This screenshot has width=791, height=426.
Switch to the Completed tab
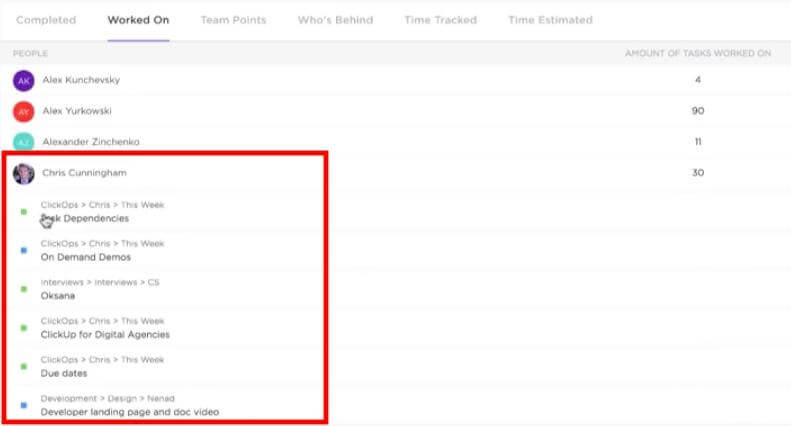[x=46, y=20]
